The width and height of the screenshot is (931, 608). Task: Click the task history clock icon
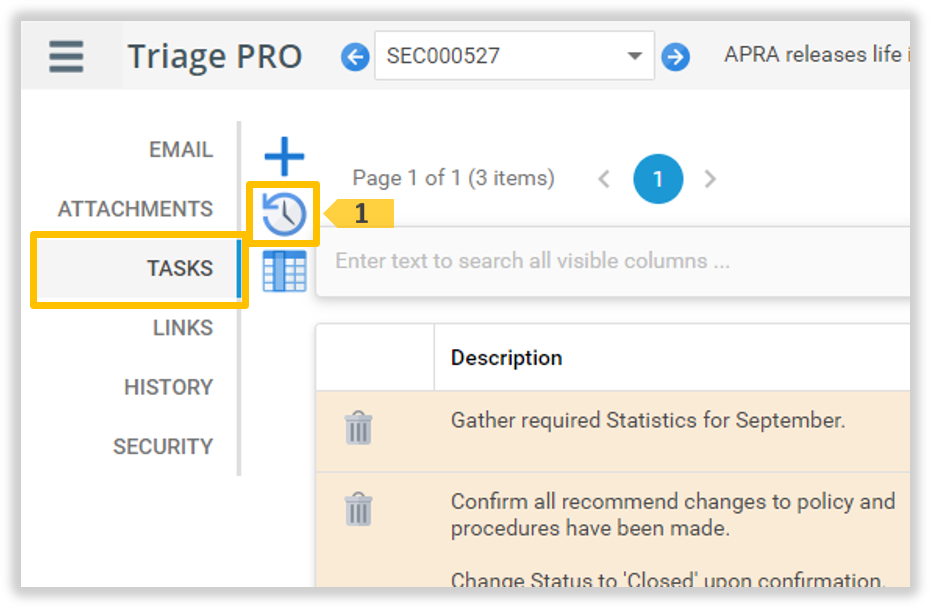[x=284, y=213]
